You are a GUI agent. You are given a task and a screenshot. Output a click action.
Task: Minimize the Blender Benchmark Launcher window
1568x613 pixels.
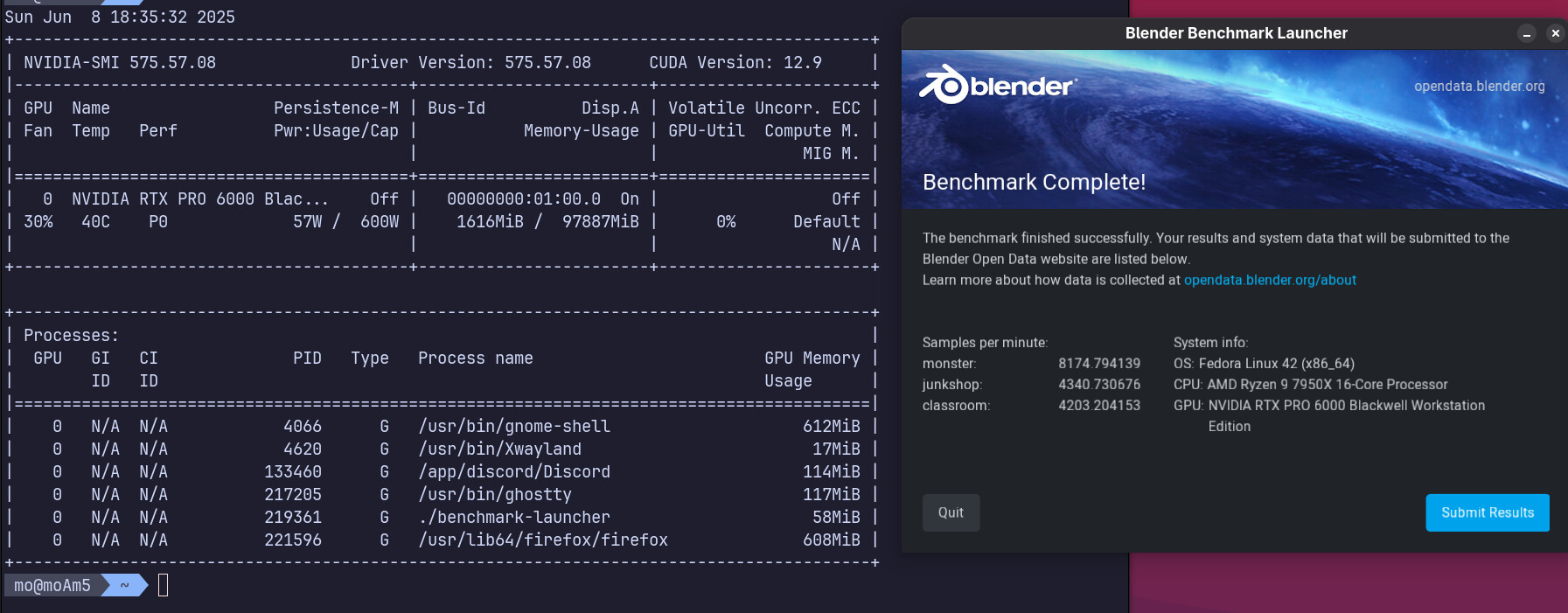click(1527, 33)
